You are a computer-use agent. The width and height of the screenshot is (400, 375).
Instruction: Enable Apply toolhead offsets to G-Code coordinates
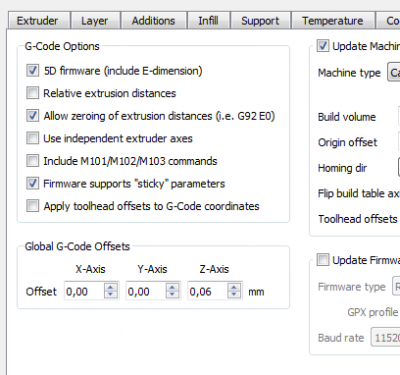pyautogui.click(x=32, y=206)
